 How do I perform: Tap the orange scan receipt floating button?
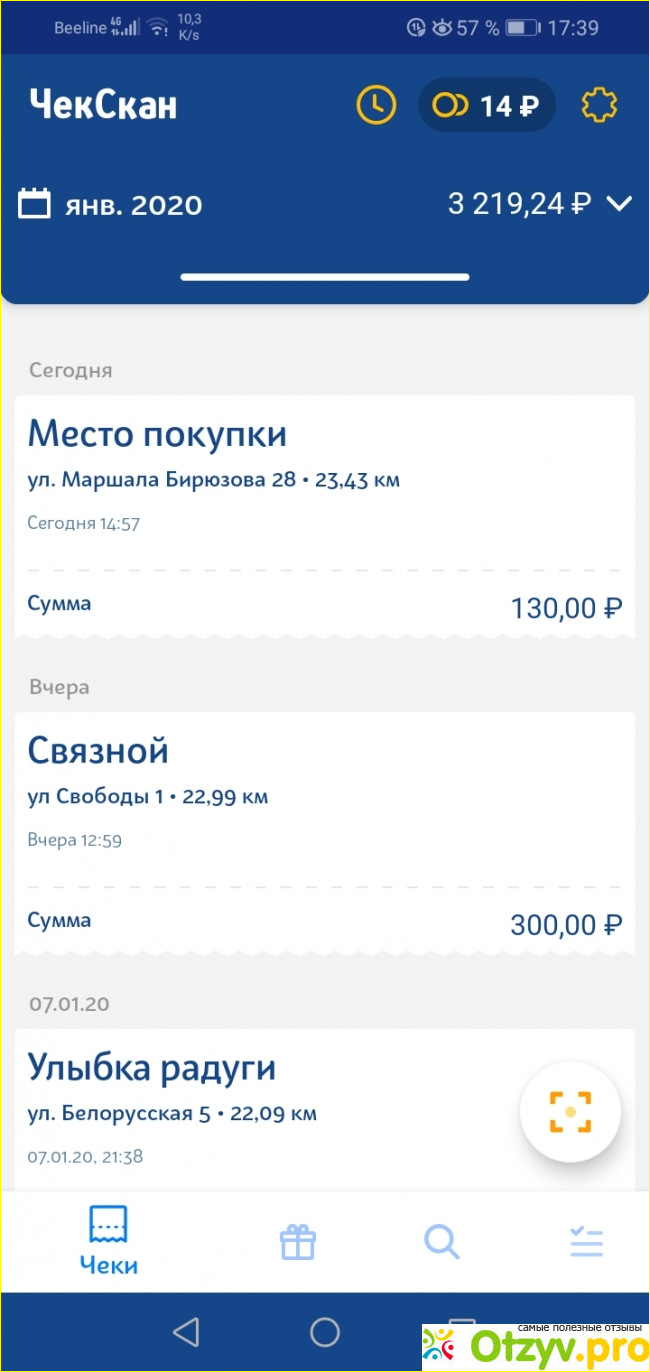(x=571, y=1111)
